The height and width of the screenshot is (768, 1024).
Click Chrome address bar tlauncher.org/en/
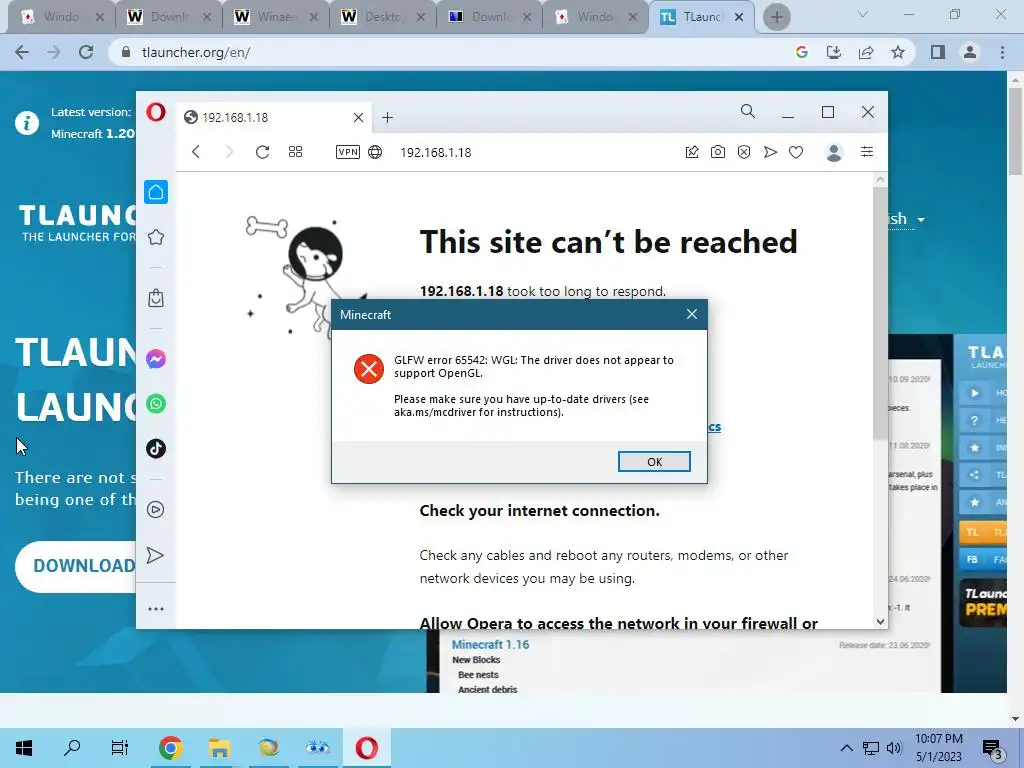[451, 52]
